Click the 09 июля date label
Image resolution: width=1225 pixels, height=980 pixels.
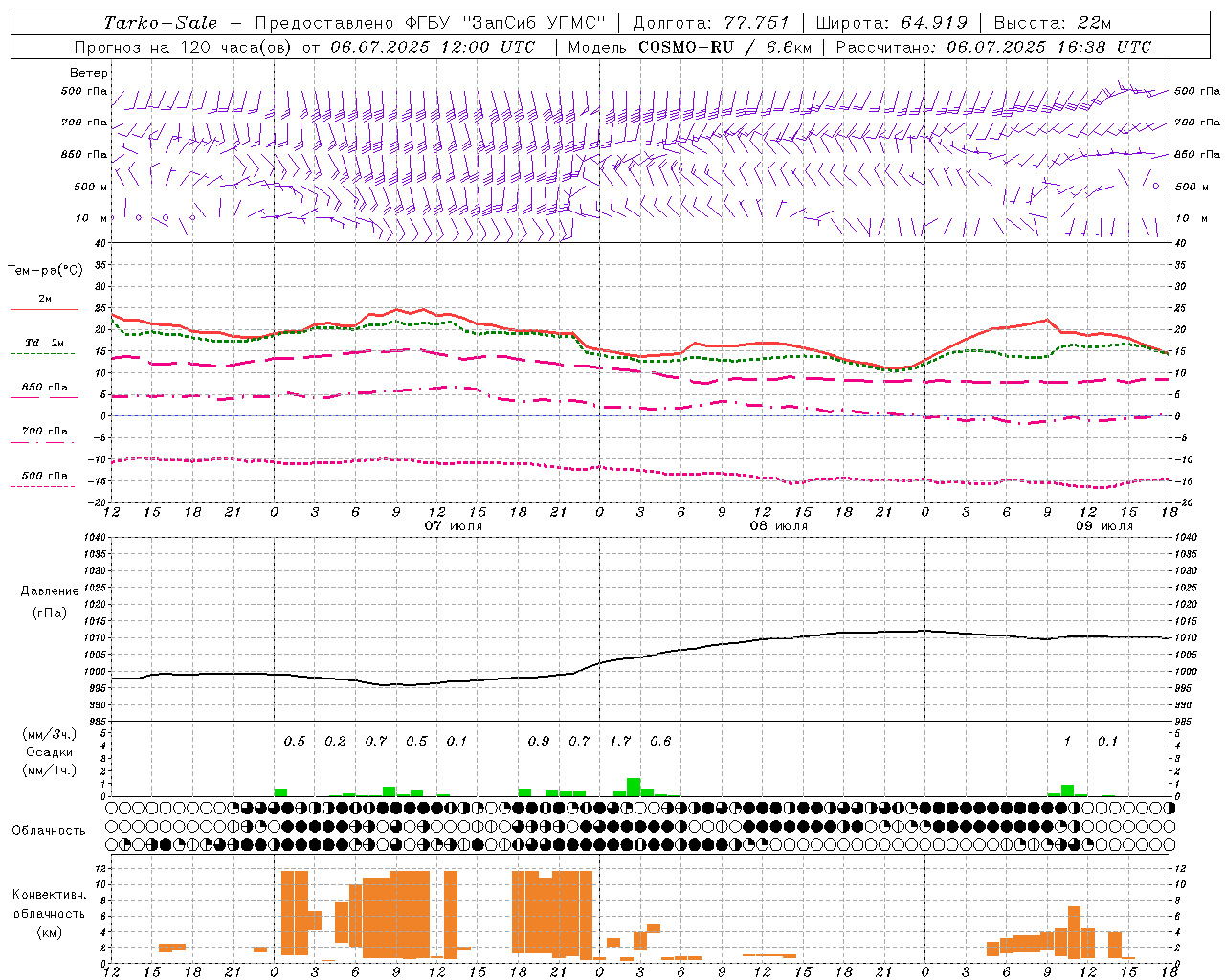tap(1103, 526)
